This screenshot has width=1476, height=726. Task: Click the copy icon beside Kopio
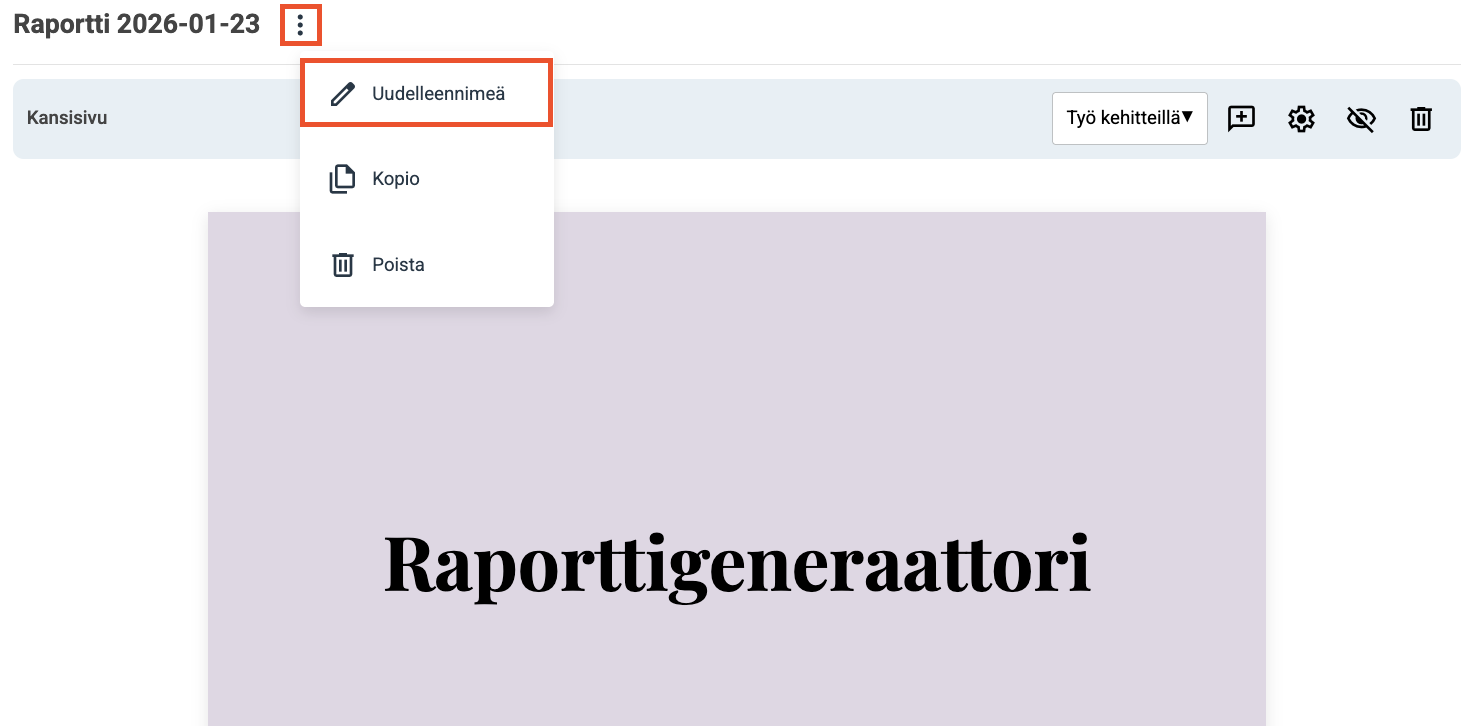[x=343, y=179]
